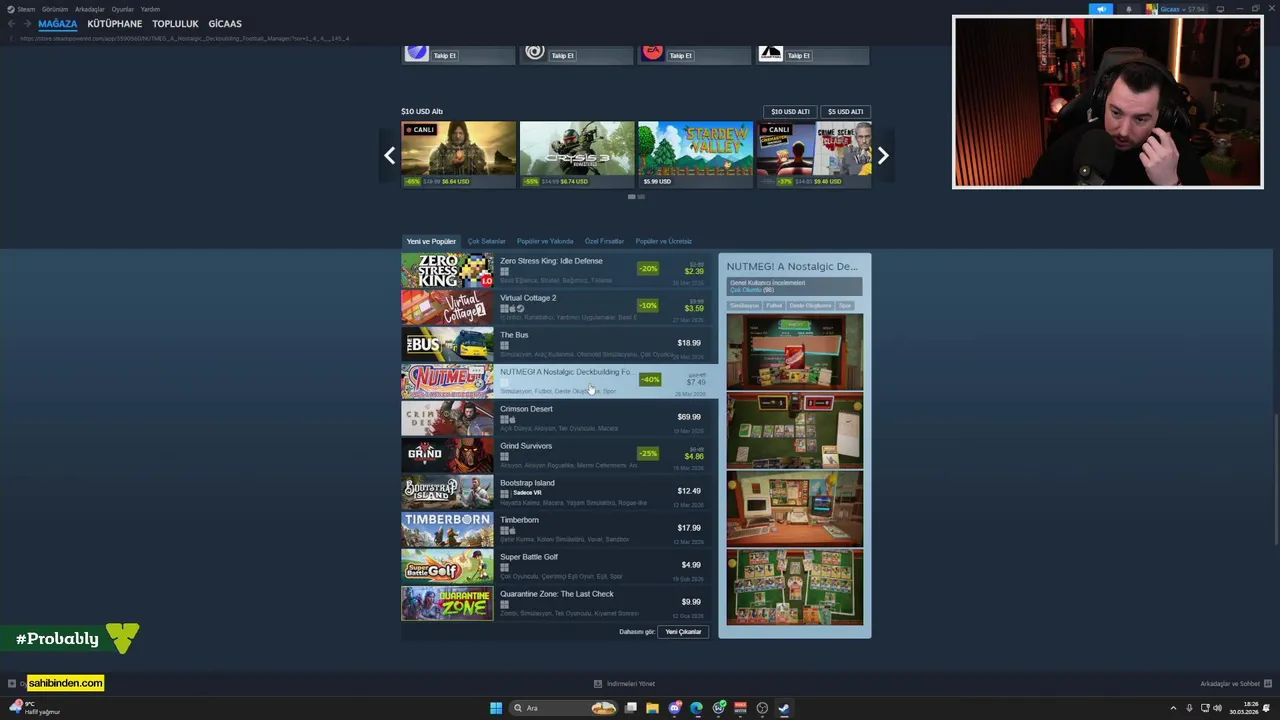Open Arkadaşlar ve Sohbet panel
The height and width of the screenshot is (720, 1280).
[x=1235, y=684]
